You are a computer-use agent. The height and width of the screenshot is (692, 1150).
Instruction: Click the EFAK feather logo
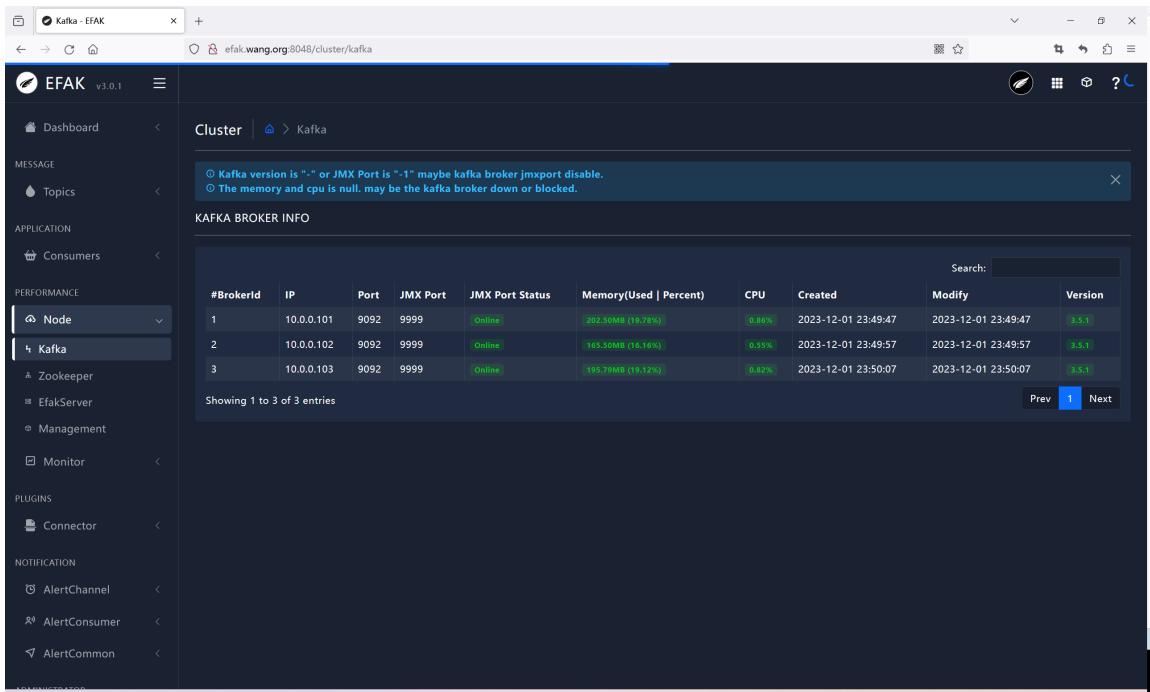(27, 83)
